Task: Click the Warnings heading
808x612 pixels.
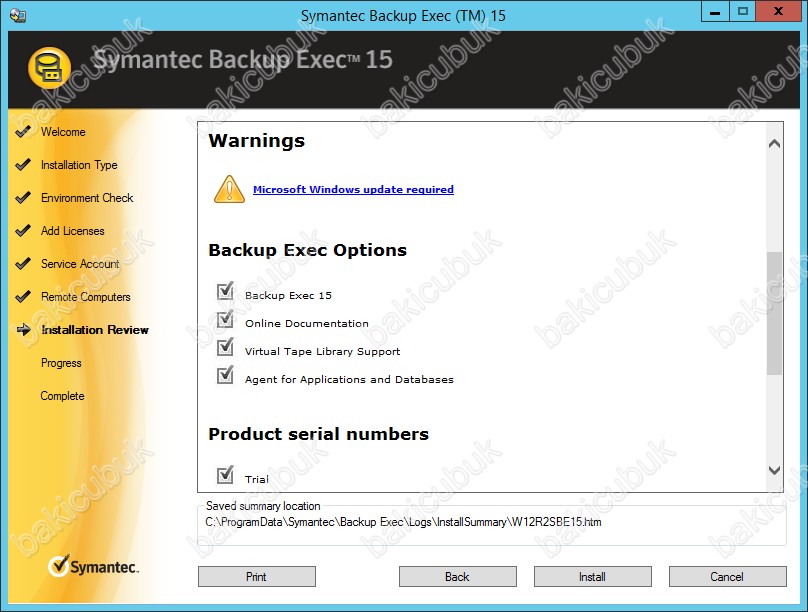Action: pos(257,141)
